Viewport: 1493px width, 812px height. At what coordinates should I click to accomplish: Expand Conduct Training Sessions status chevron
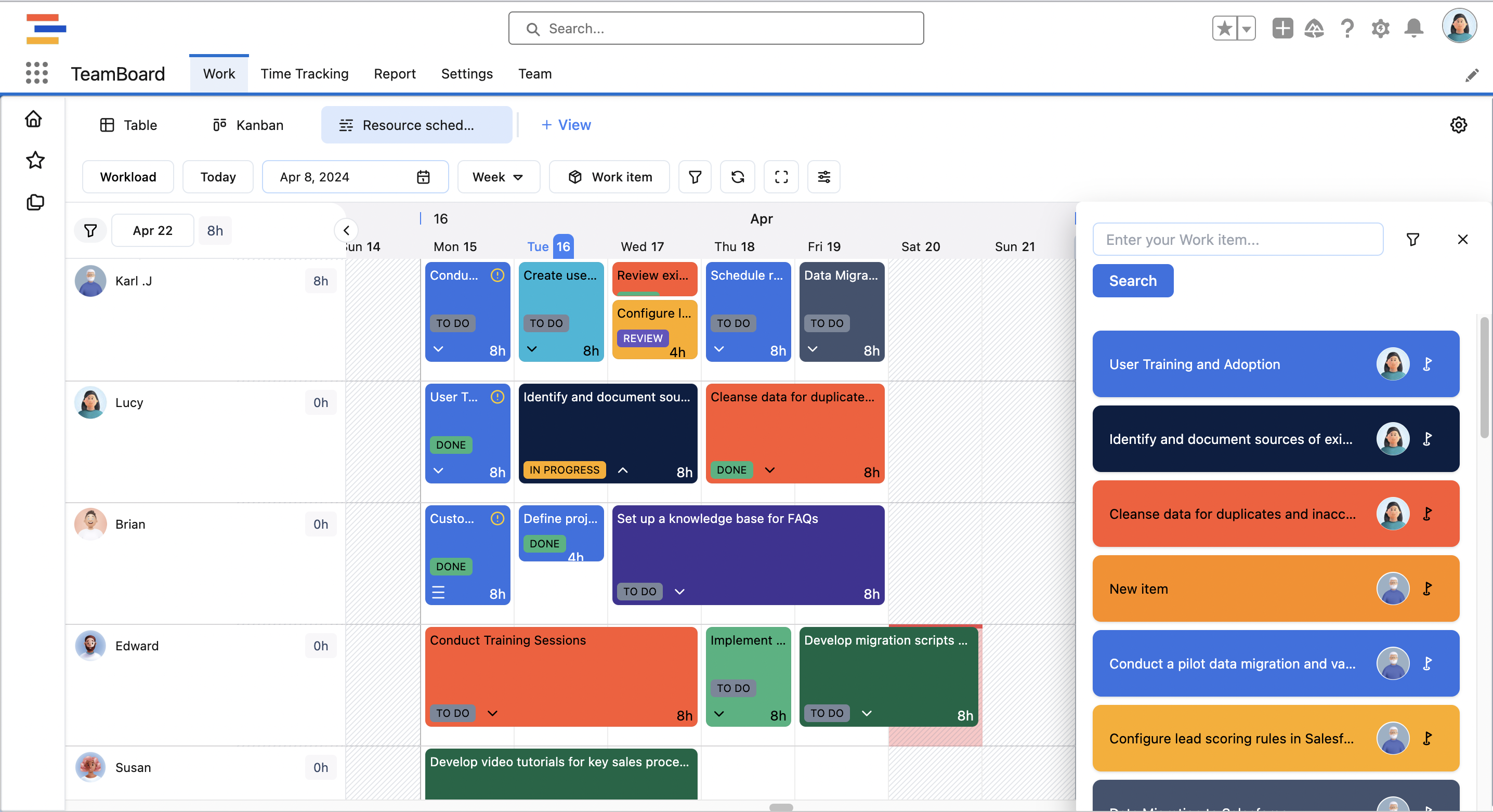492,713
